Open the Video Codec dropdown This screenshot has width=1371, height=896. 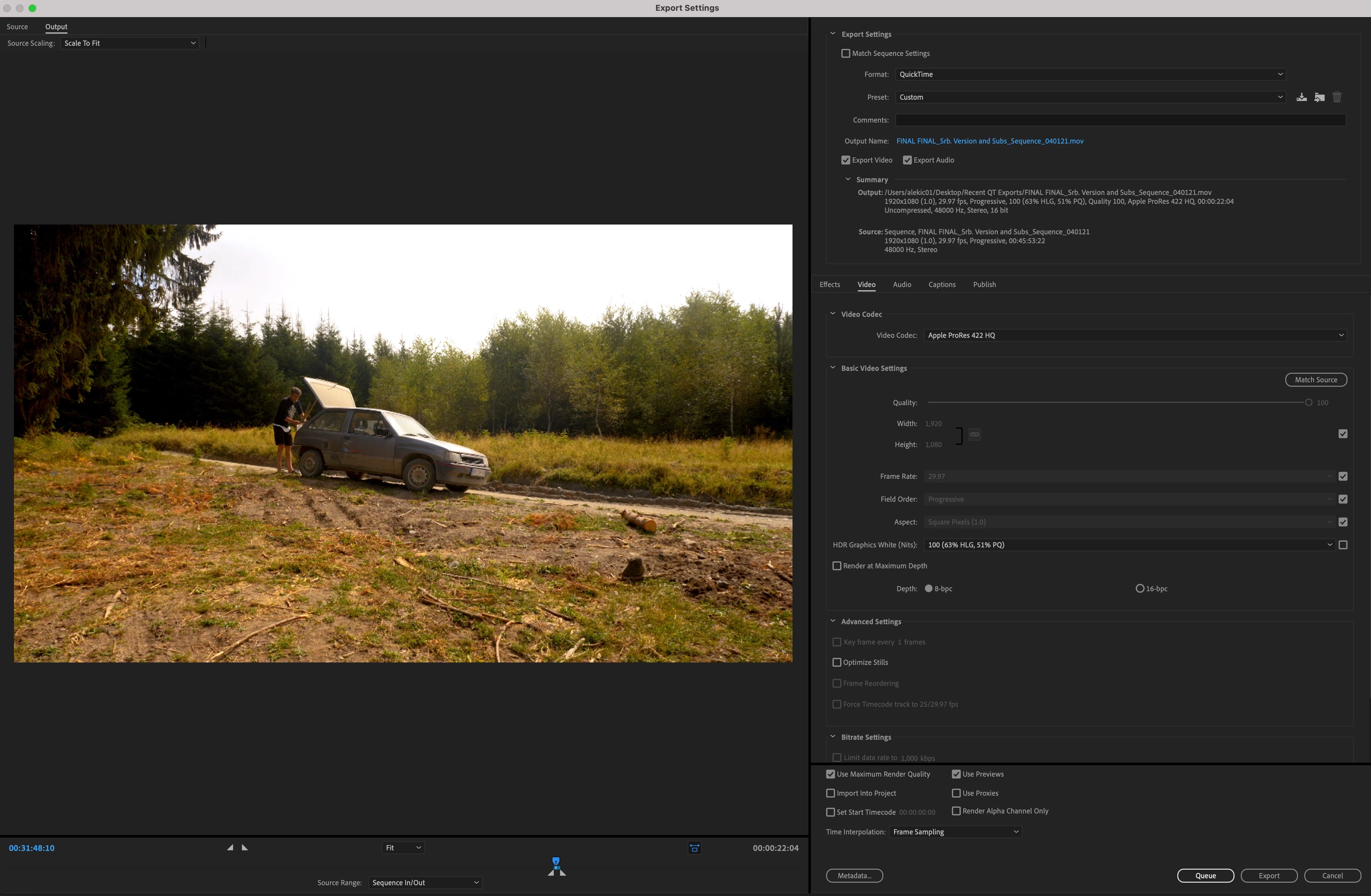click(1135, 335)
